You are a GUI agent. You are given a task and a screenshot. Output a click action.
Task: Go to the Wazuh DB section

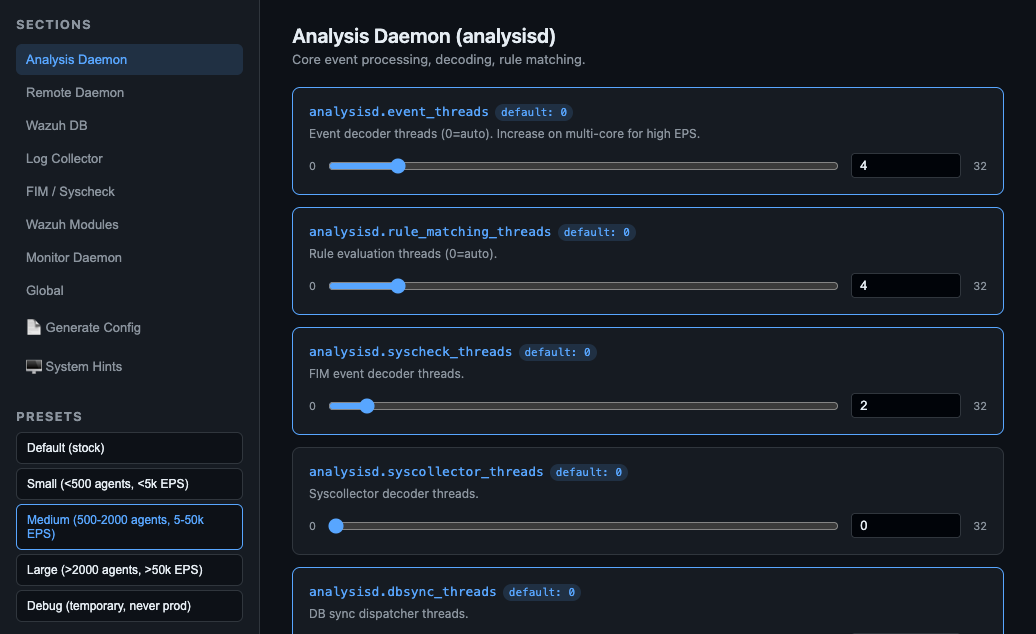pos(130,125)
